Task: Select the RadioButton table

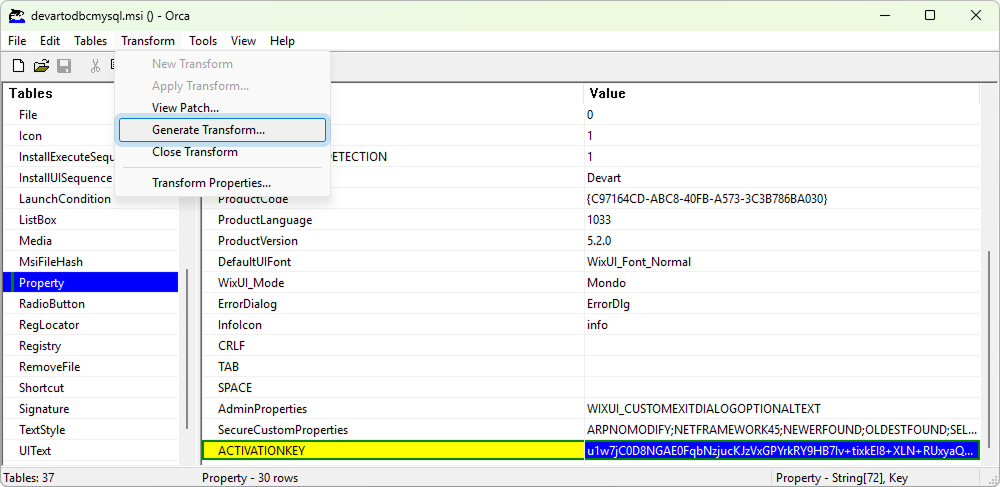Action: point(91,304)
